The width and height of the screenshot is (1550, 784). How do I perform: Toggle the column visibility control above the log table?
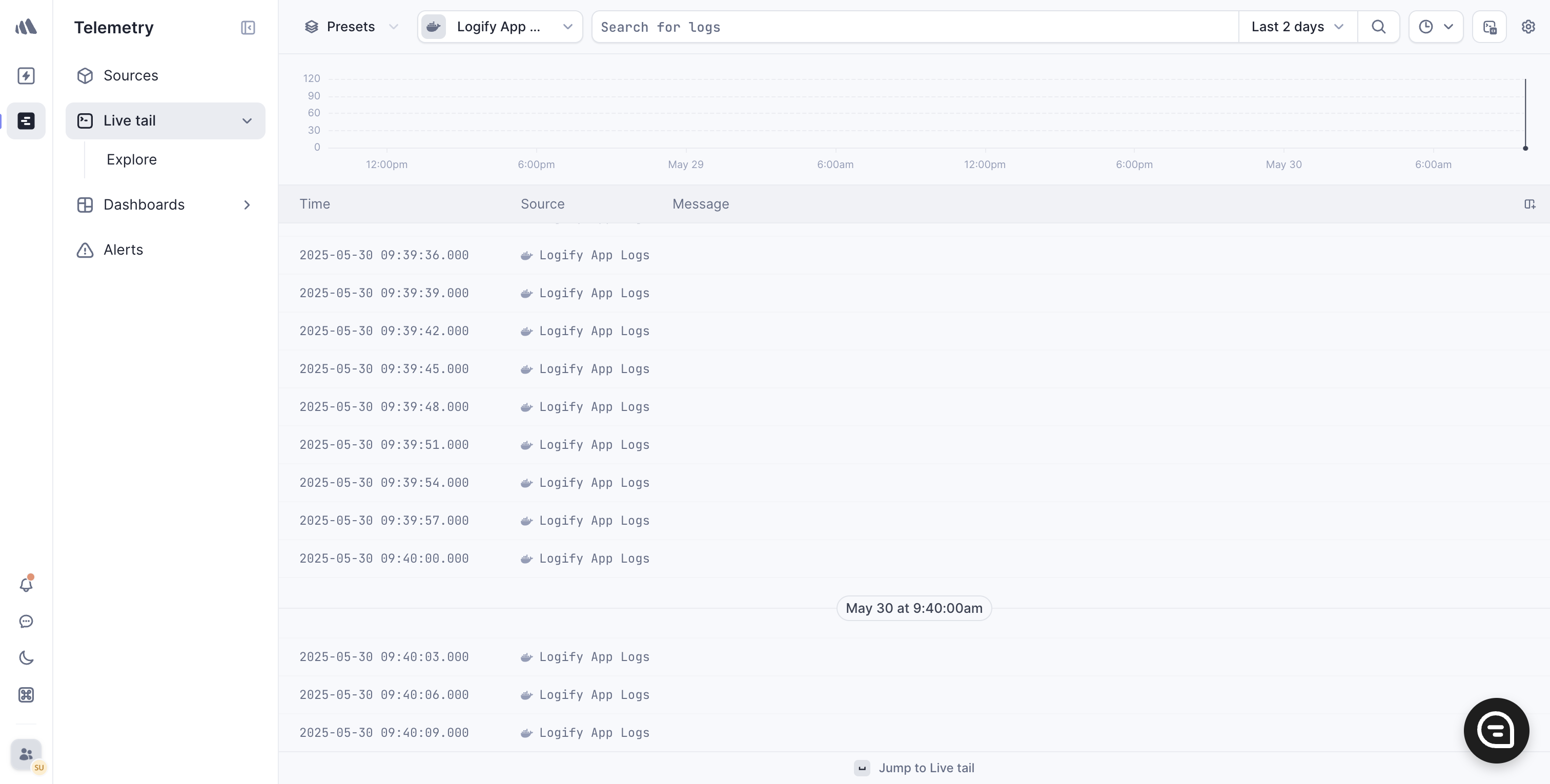coord(1530,204)
